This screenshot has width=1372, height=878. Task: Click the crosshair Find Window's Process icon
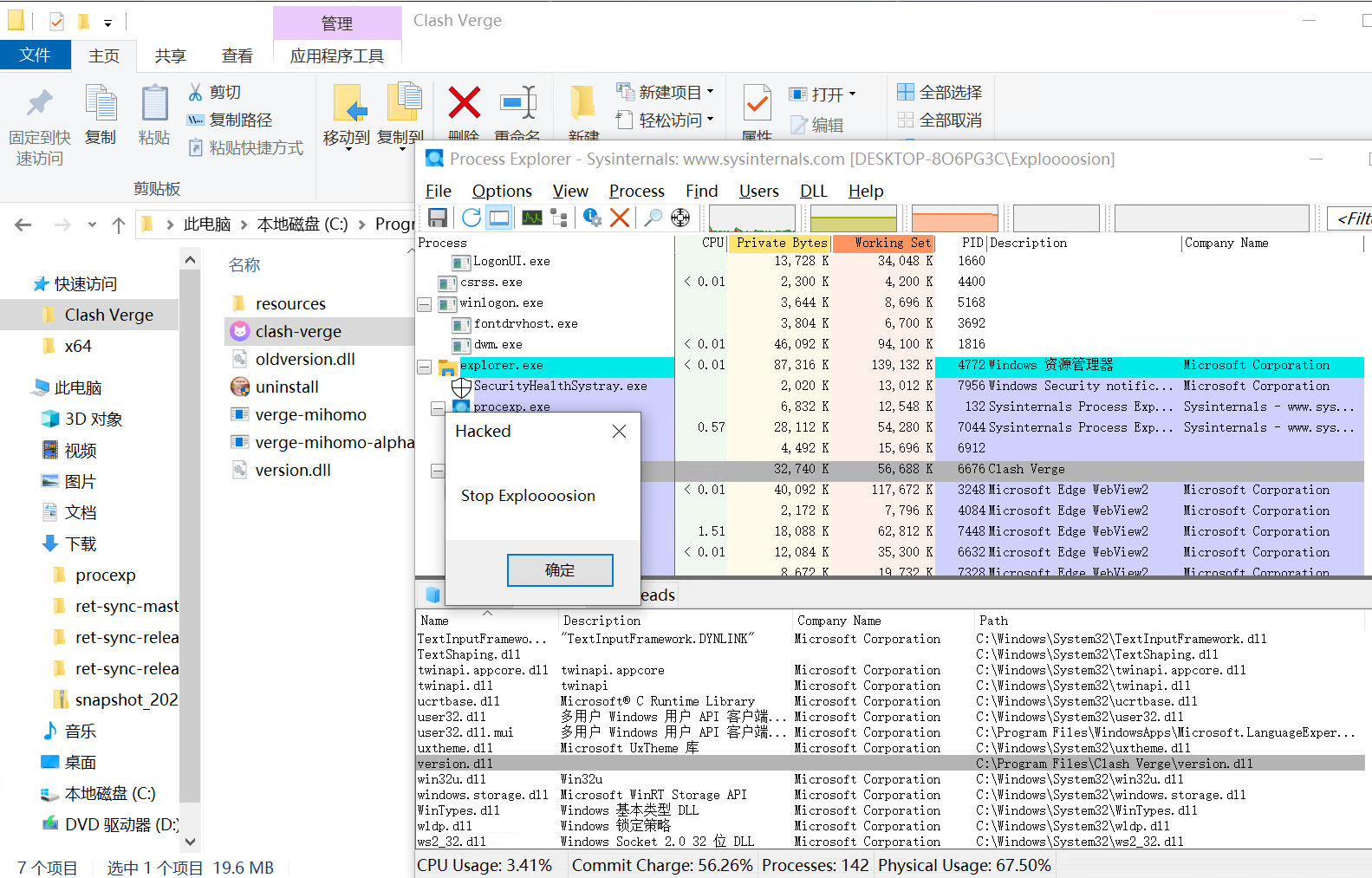point(680,218)
